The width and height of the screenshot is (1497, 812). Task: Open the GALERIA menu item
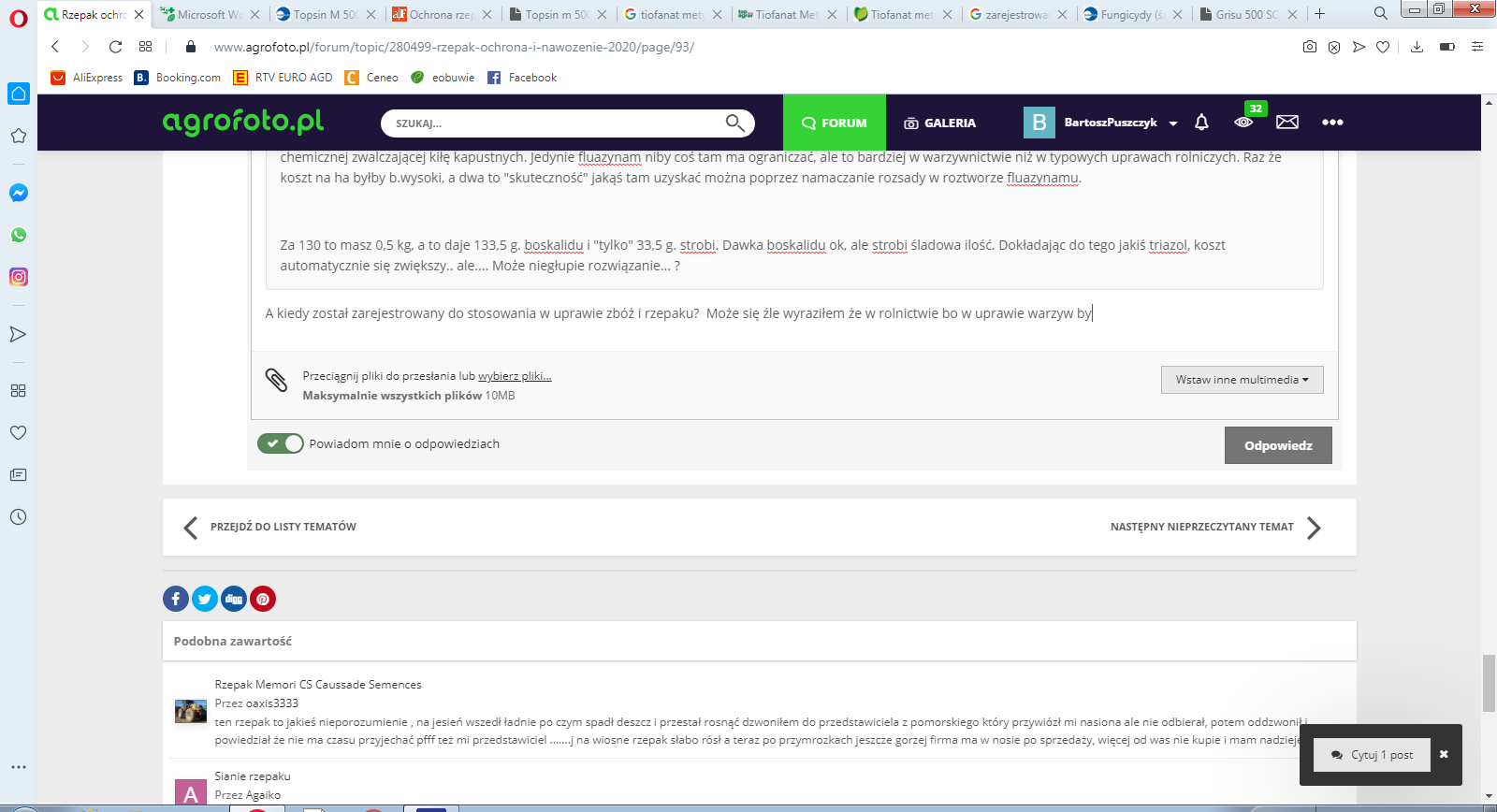click(939, 123)
